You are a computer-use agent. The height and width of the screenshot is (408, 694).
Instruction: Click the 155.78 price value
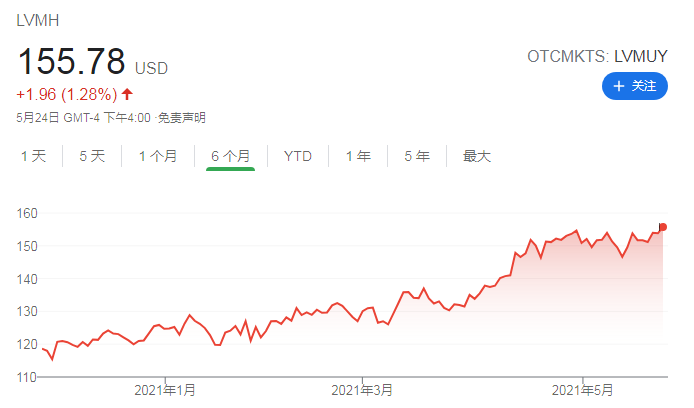[x=71, y=61]
